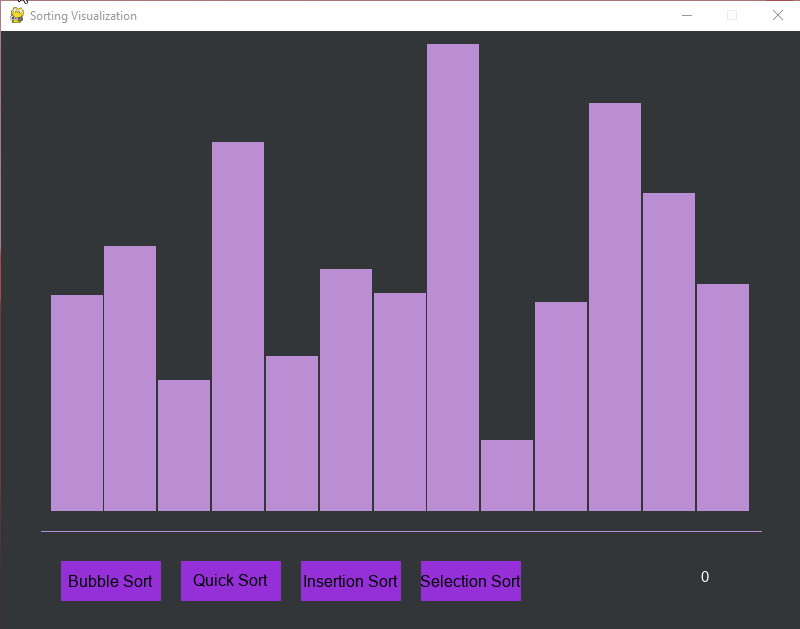800x629 pixels.
Task: Click the Bubble Sort button
Action: pyautogui.click(x=110, y=581)
